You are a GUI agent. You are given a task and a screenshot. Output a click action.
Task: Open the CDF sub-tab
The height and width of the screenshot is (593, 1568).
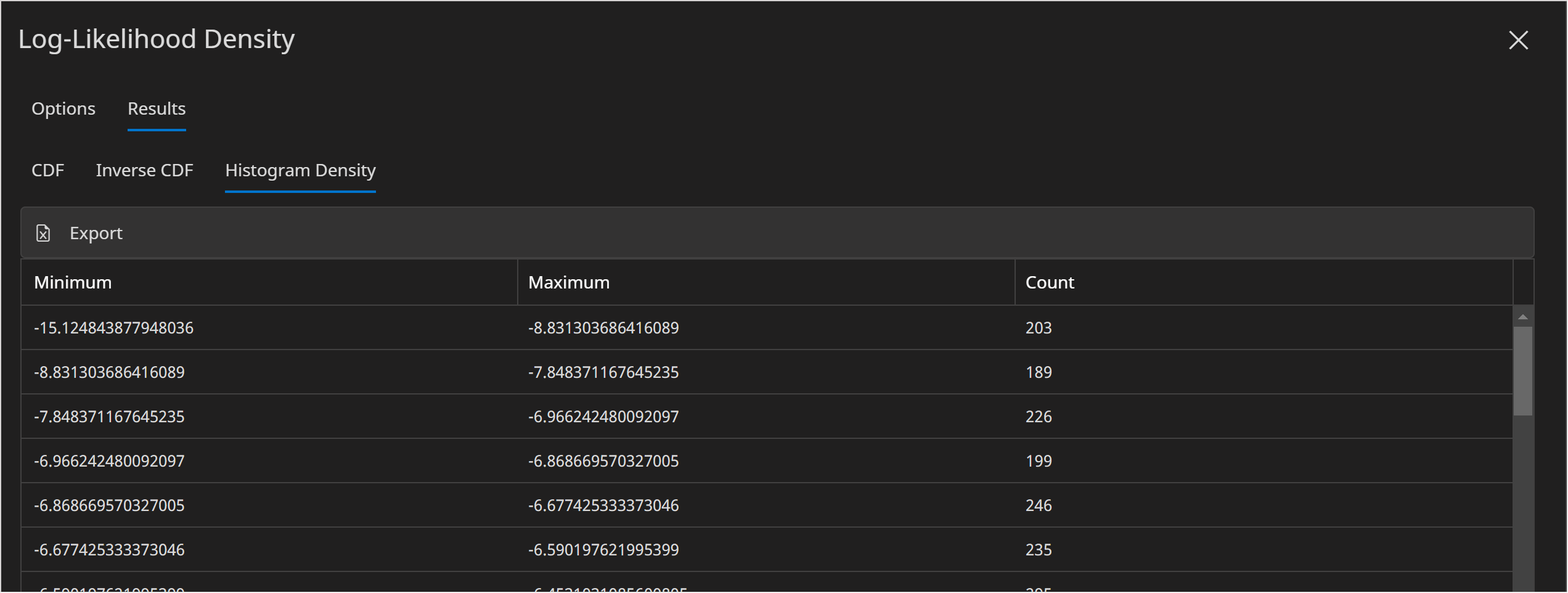(x=48, y=170)
